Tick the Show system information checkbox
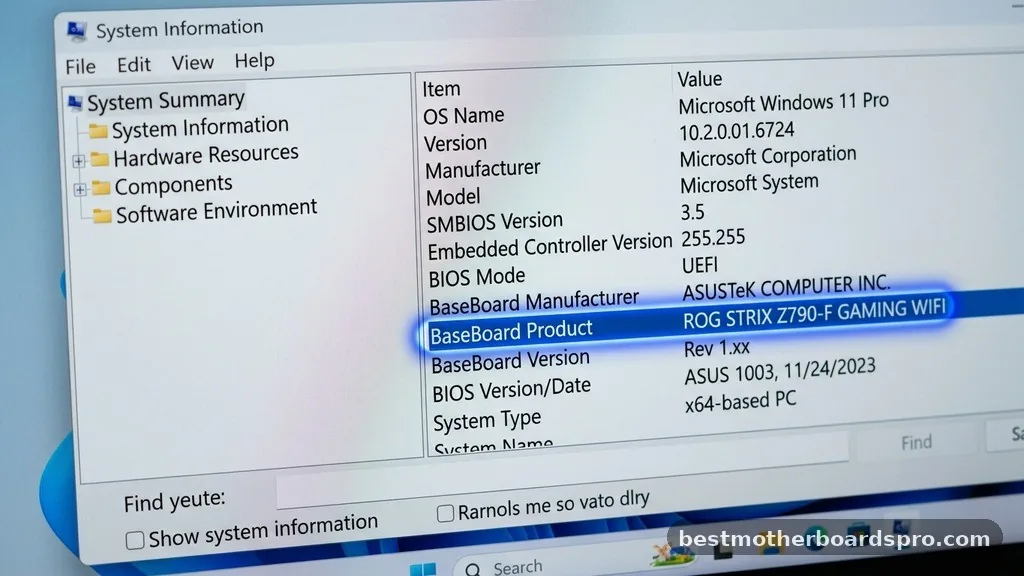The width and height of the screenshot is (1024, 576). (135, 539)
